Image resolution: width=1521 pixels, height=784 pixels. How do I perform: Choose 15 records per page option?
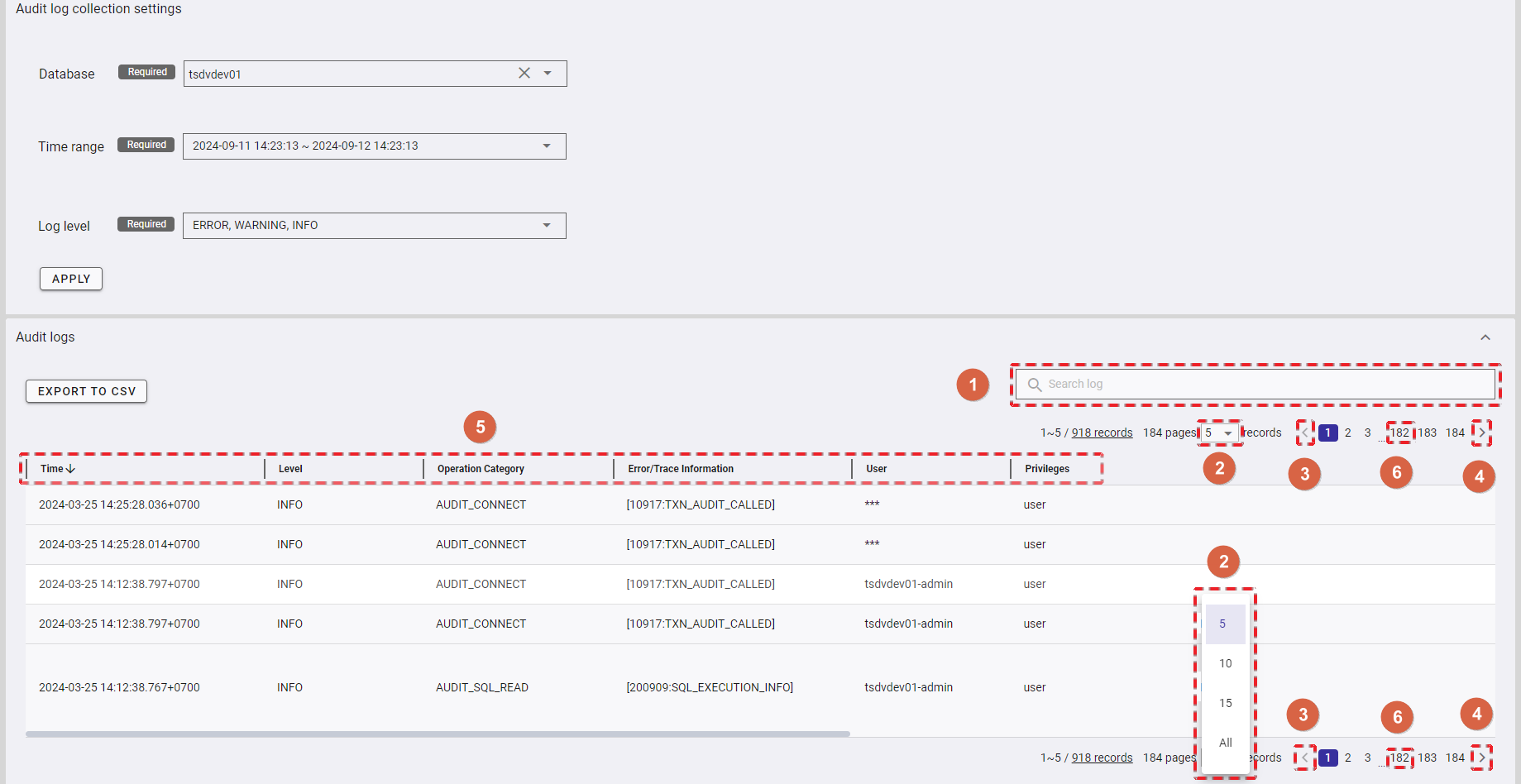coord(1225,703)
